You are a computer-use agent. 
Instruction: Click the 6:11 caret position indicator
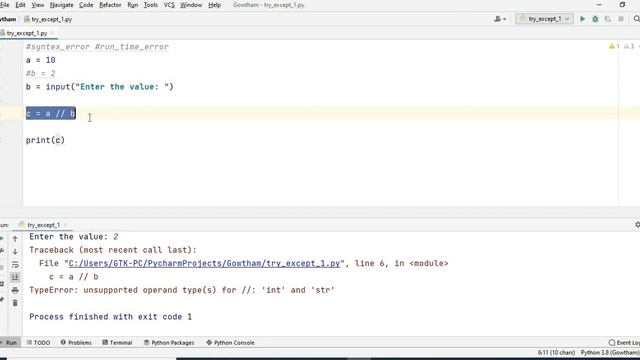click(556, 352)
